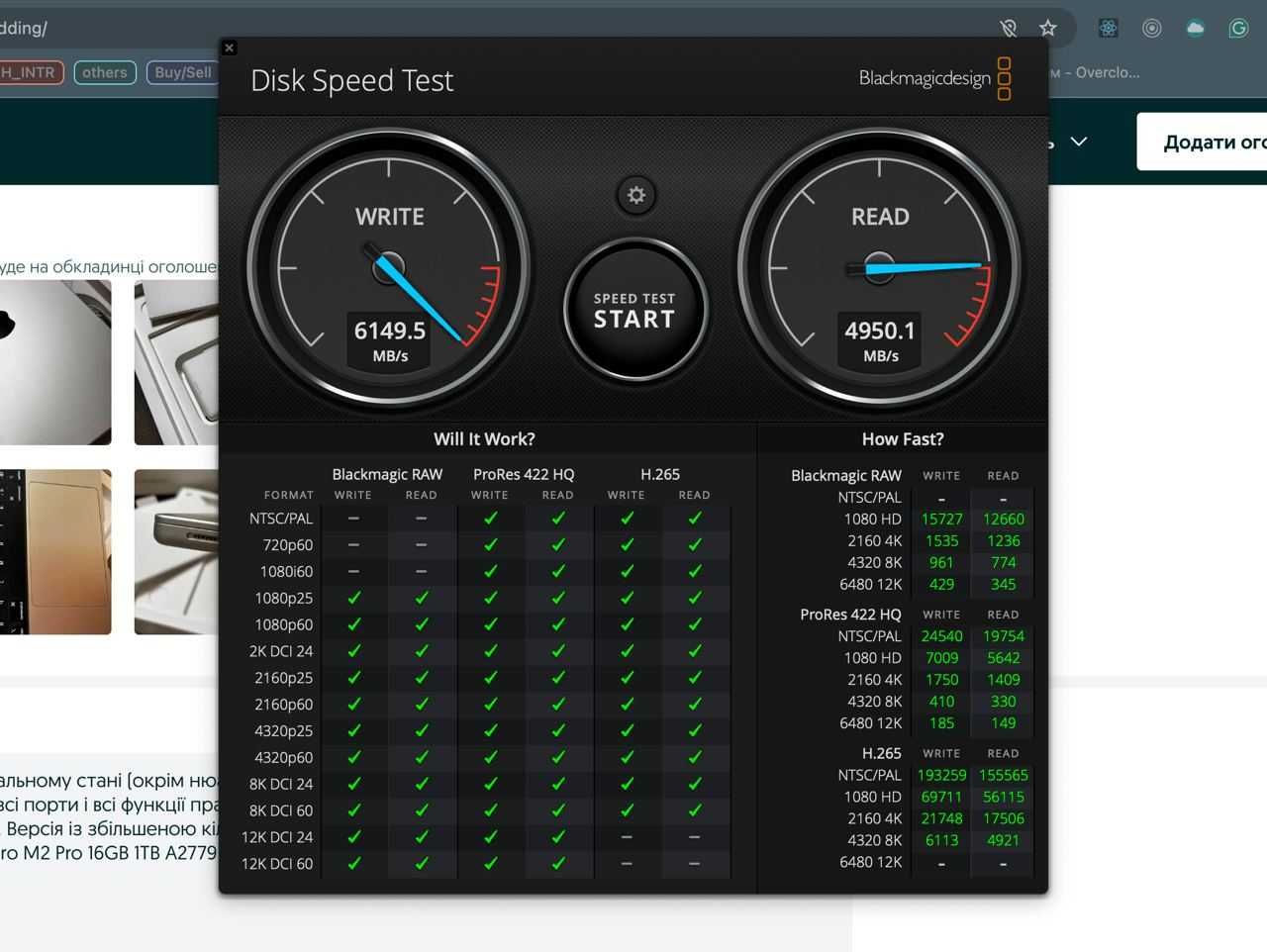
Task: Click the location-blocked icon in address bar
Action: (x=1008, y=28)
